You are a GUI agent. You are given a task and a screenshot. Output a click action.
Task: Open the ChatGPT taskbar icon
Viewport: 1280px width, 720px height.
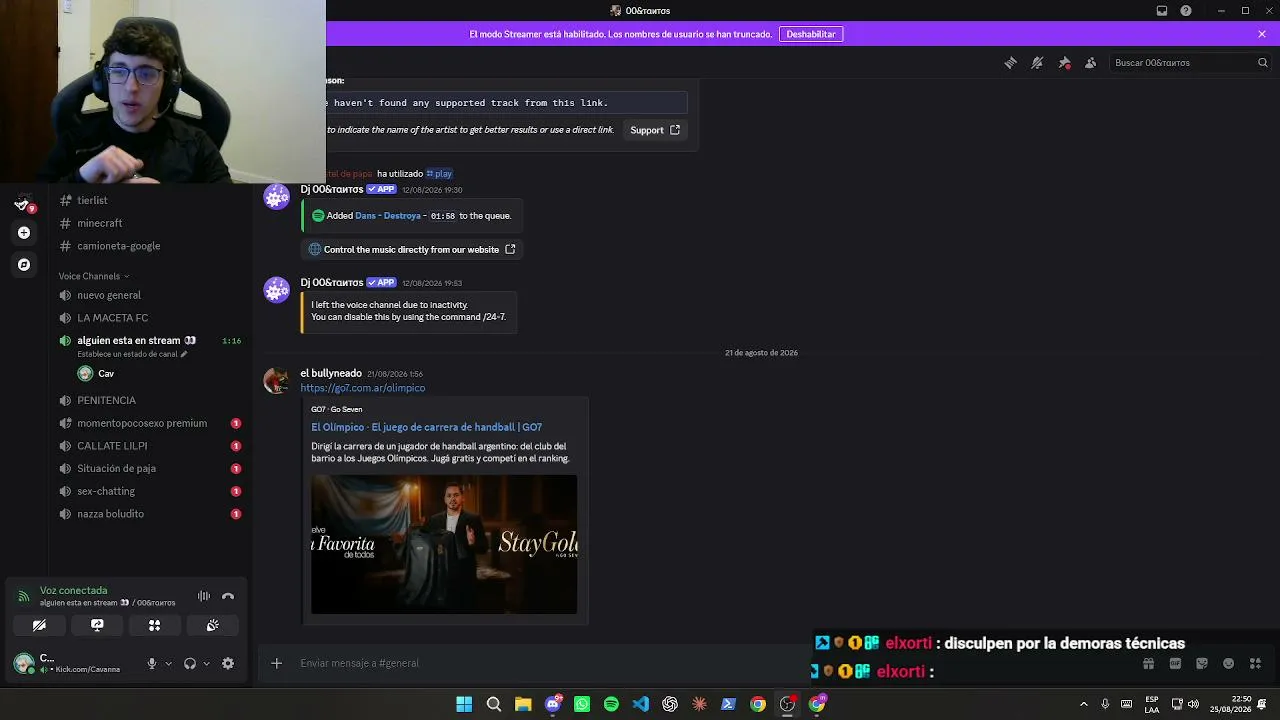point(670,704)
